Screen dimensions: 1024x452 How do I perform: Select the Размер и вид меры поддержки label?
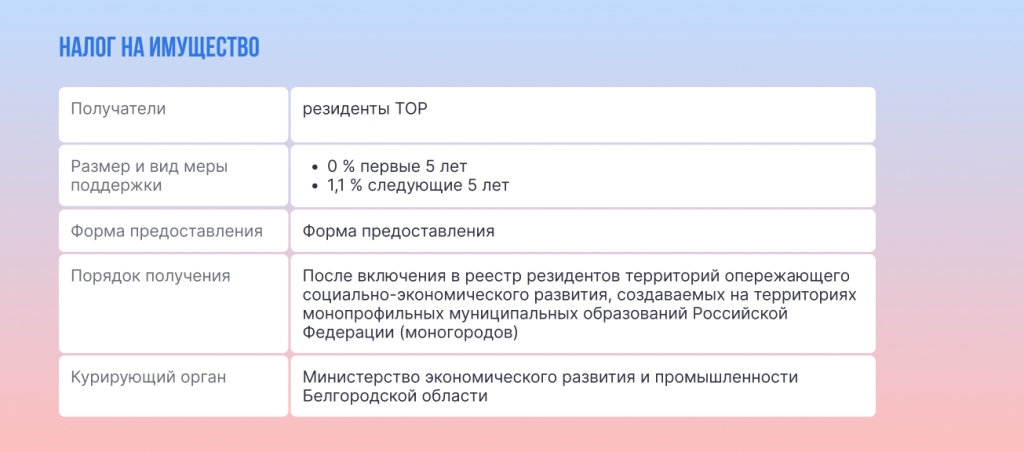point(150,176)
